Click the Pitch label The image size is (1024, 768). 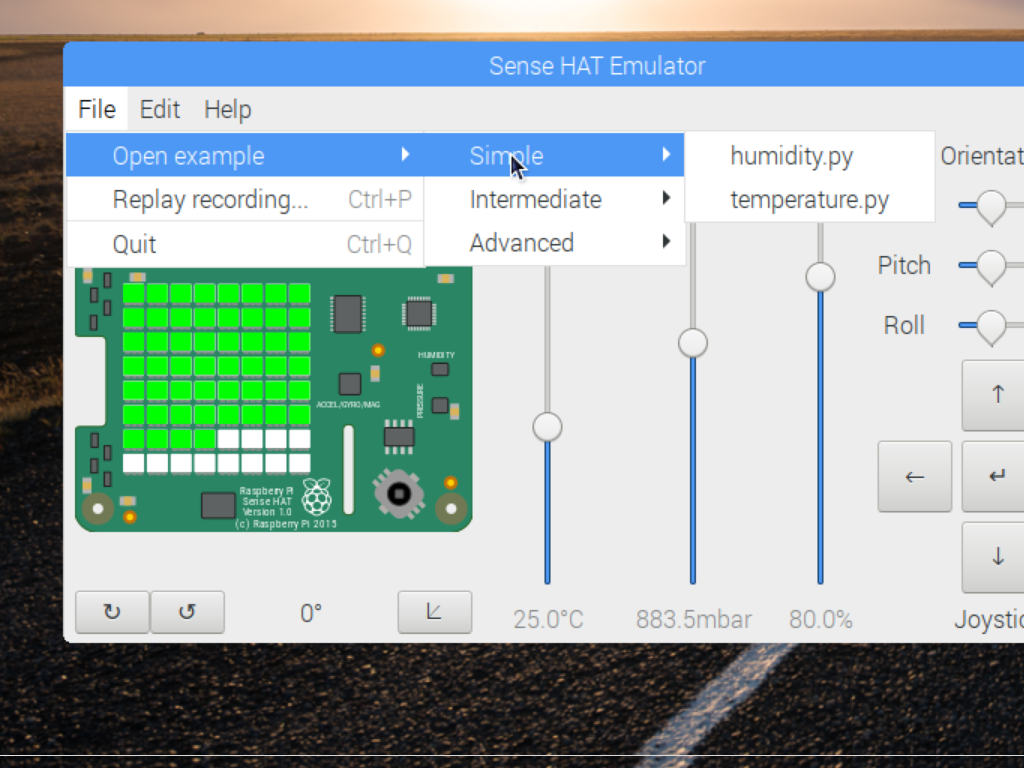click(904, 266)
